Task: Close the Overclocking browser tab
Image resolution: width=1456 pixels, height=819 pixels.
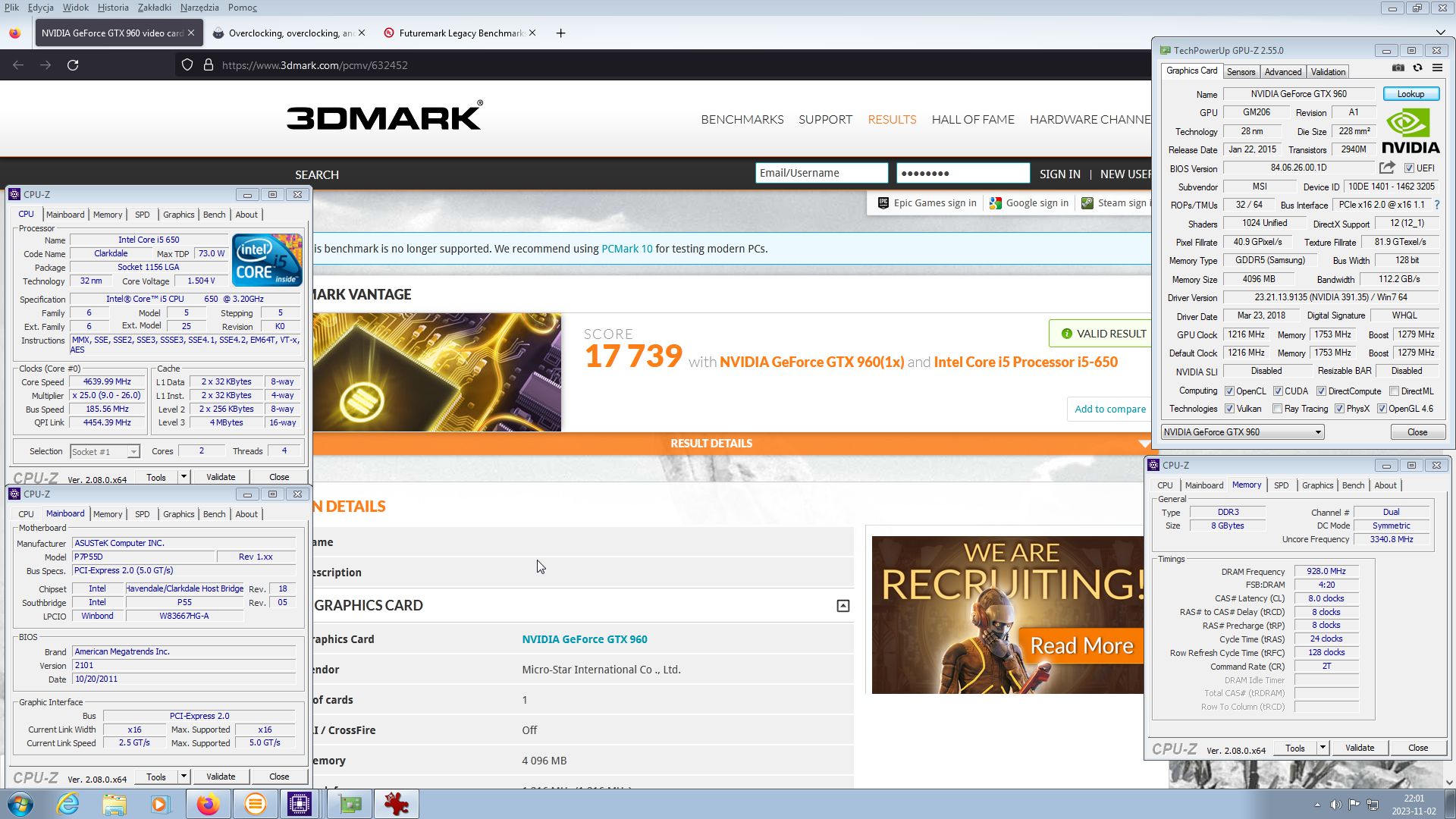Action: pyautogui.click(x=362, y=33)
